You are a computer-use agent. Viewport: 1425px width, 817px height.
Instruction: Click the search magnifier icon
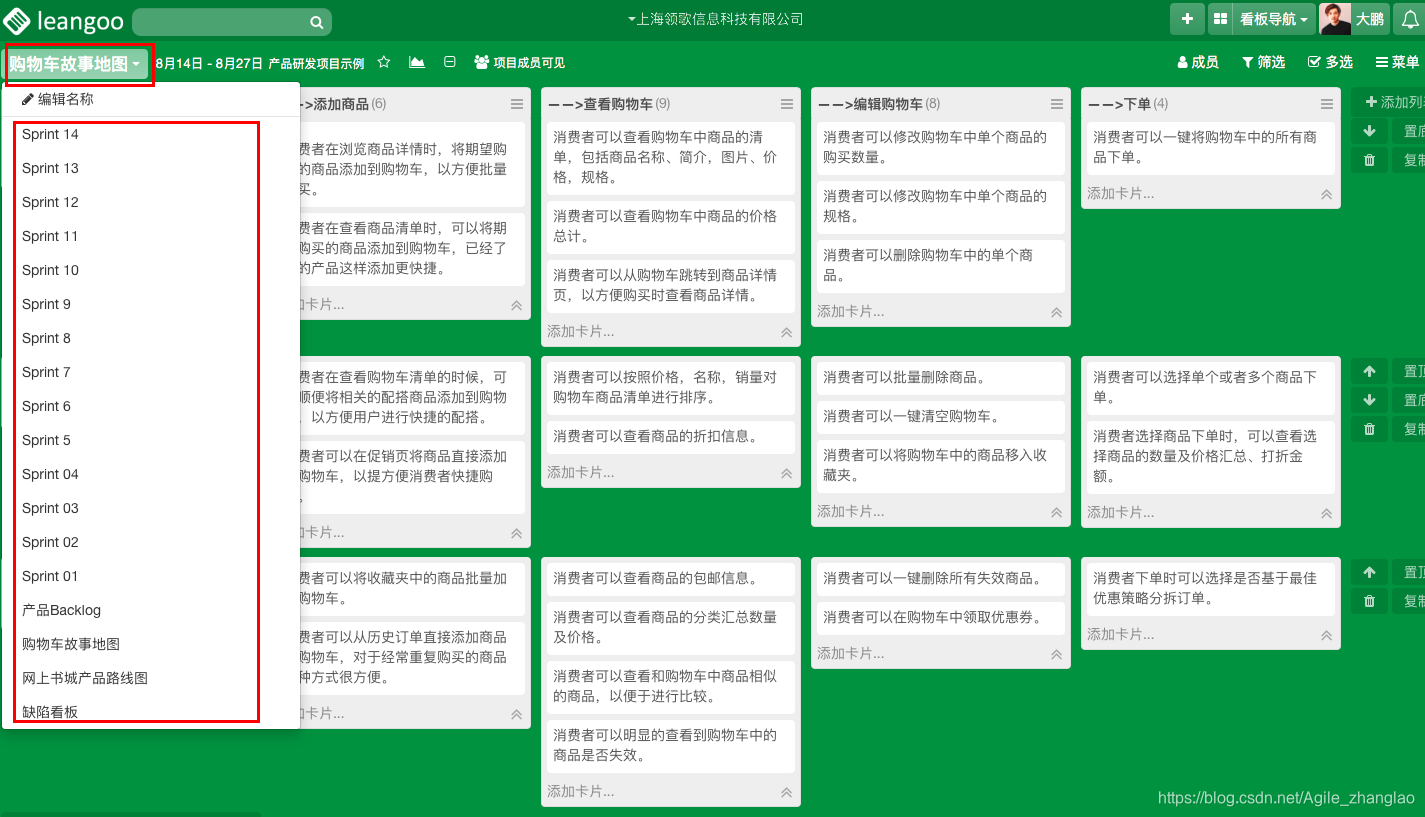coord(316,22)
